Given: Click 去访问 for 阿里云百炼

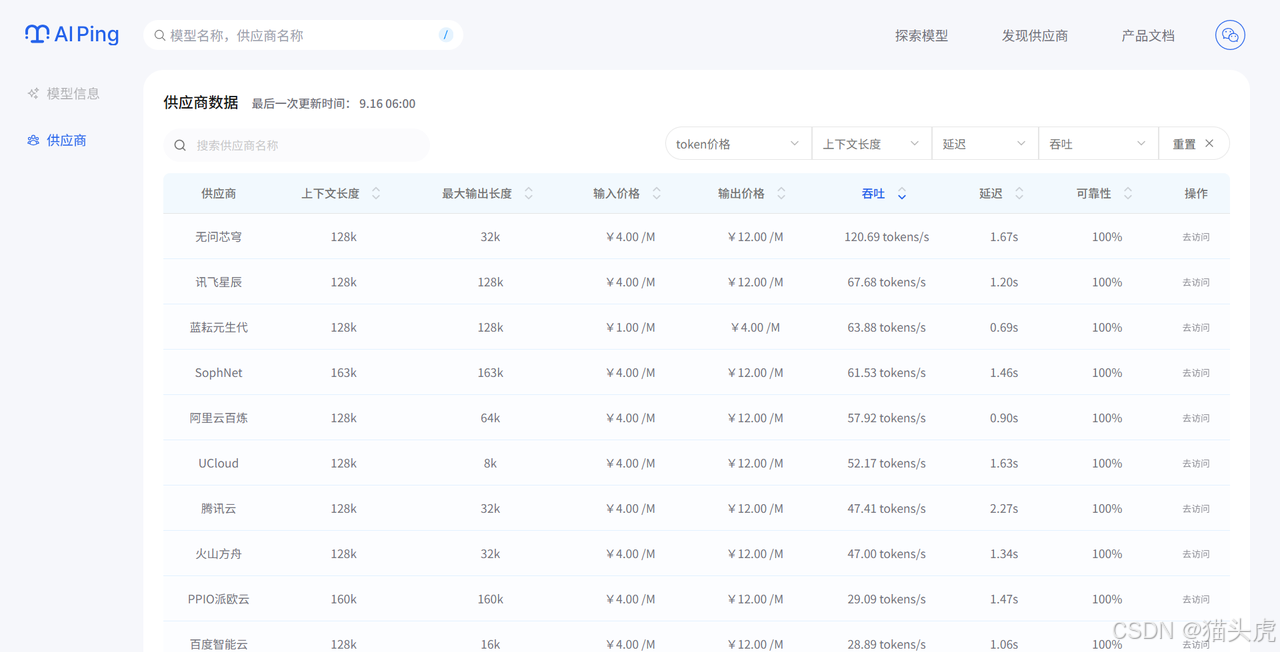Looking at the screenshot, I should (x=1196, y=418).
